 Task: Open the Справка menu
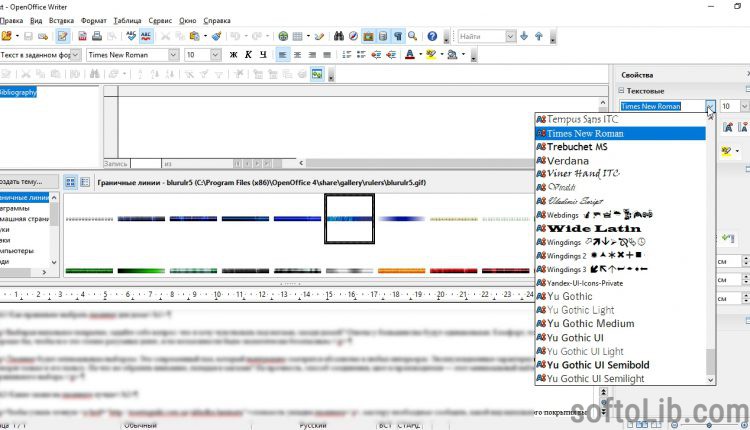click(217, 21)
